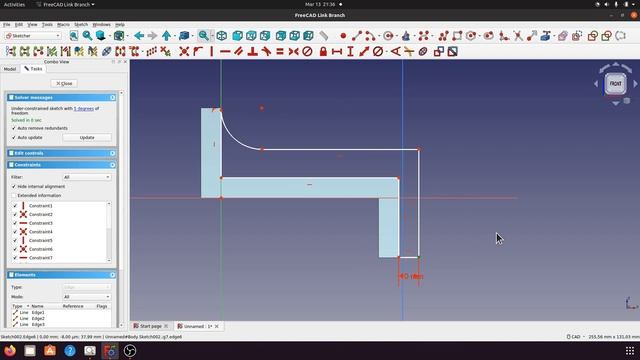This screenshot has height=360, width=640.
Task: Toggle Auto update checkbox
Action: [x=13, y=138]
